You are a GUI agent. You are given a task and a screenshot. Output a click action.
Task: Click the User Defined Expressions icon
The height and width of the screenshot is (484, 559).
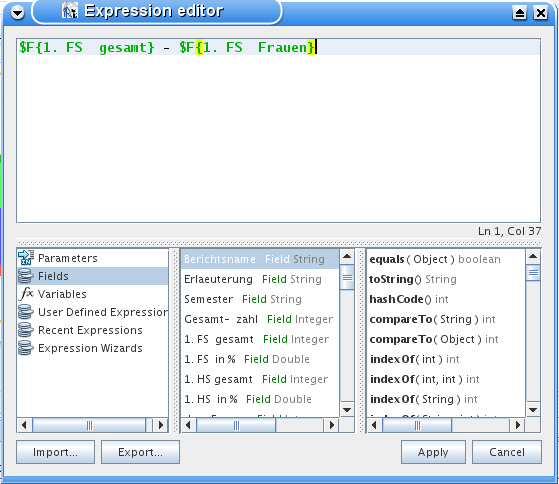(x=26, y=312)
